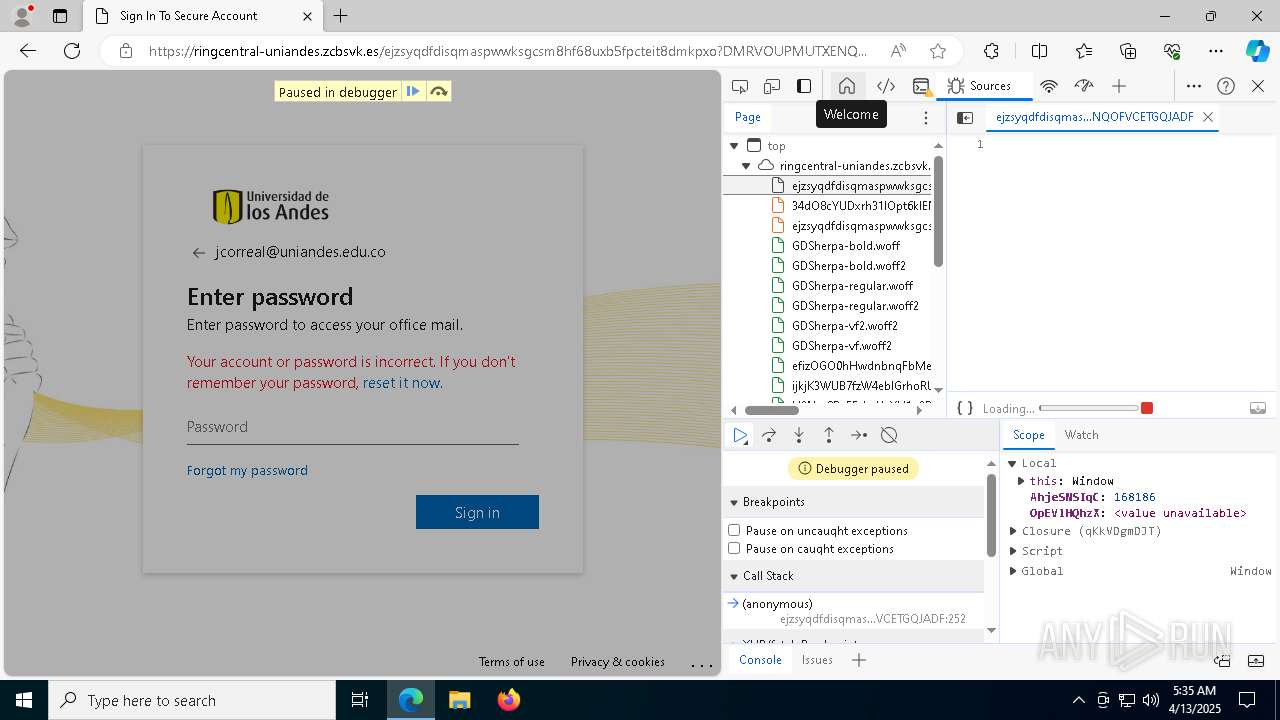
Task: Open File Explorer from the taskbar
Action: coord(459,700)
